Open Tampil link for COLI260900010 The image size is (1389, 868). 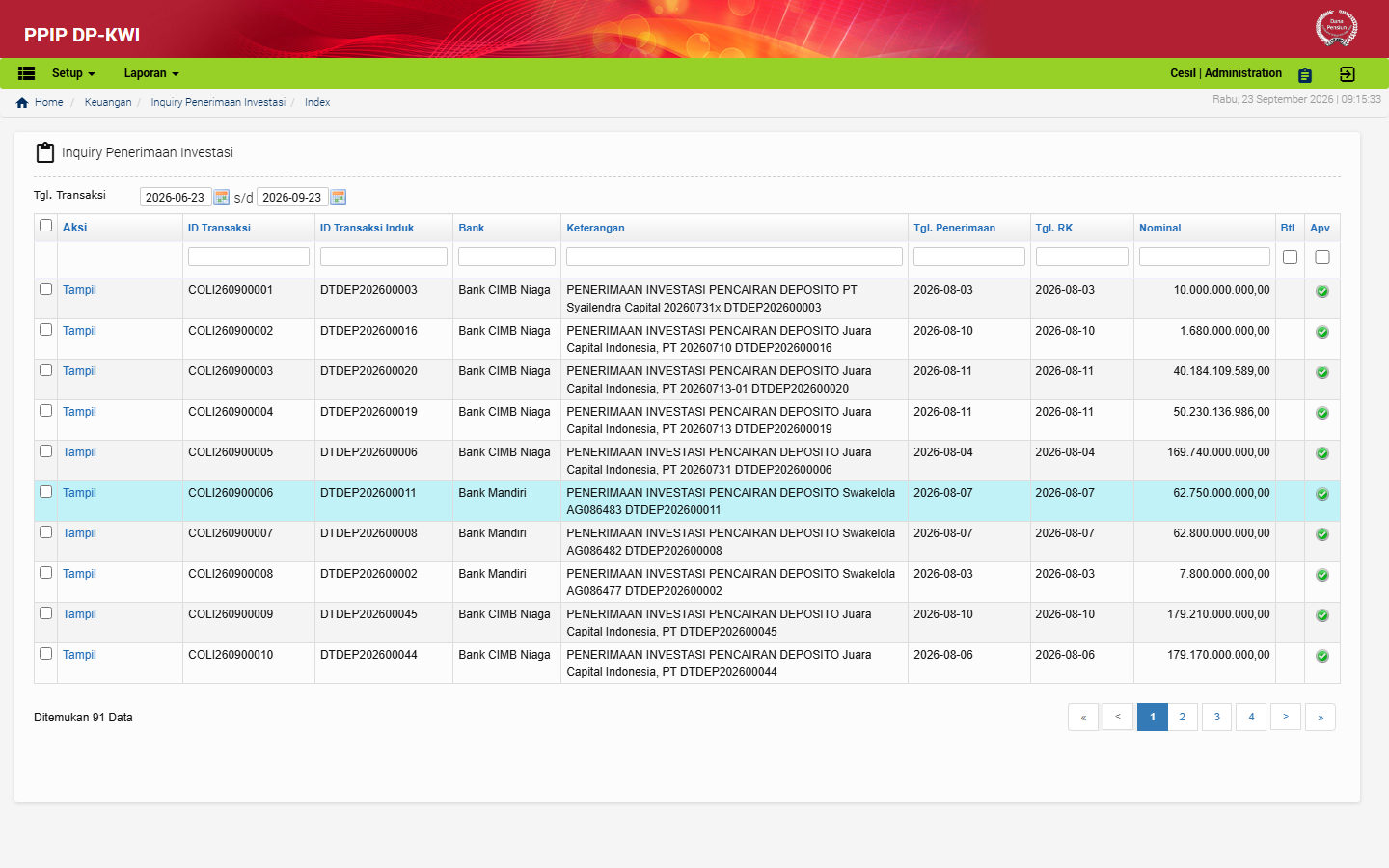coord(79,655)
